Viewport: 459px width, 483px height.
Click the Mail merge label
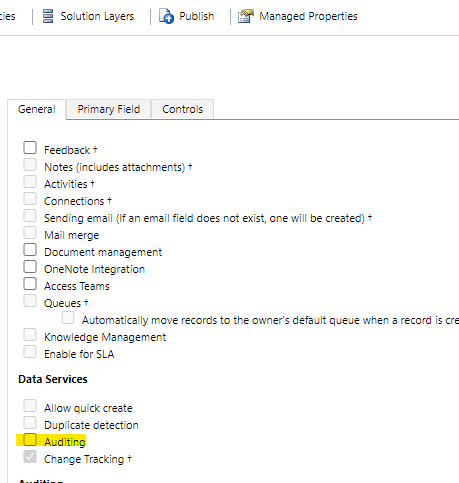click(71, 235)
